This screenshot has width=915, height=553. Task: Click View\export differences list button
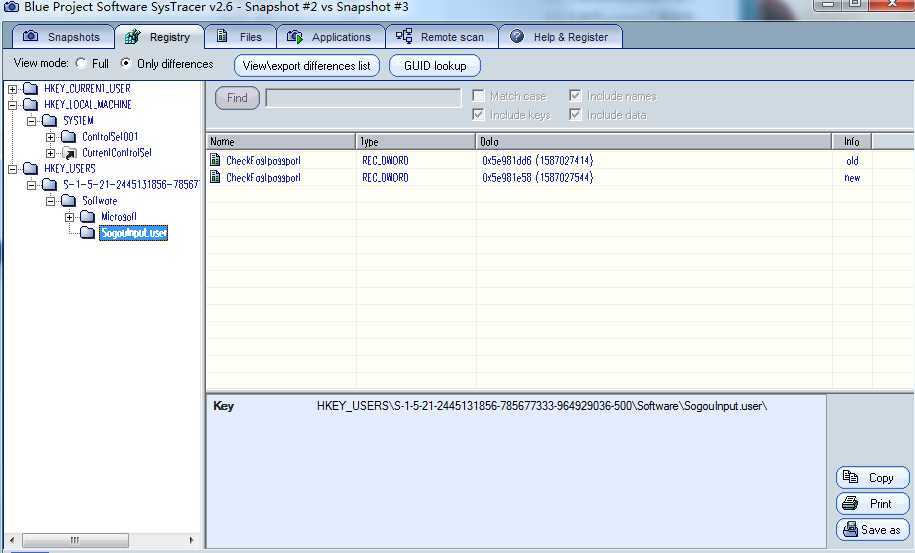[x=307, y=66]
